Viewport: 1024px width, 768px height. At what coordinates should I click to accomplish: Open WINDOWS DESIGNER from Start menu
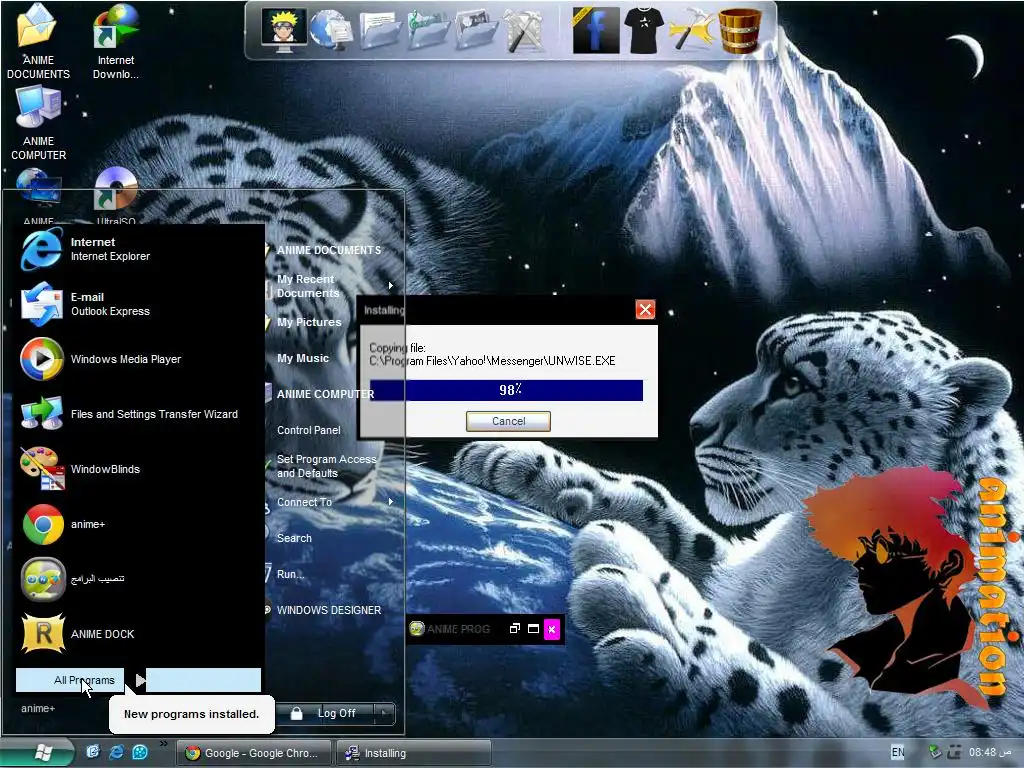(x=328, y=610)
